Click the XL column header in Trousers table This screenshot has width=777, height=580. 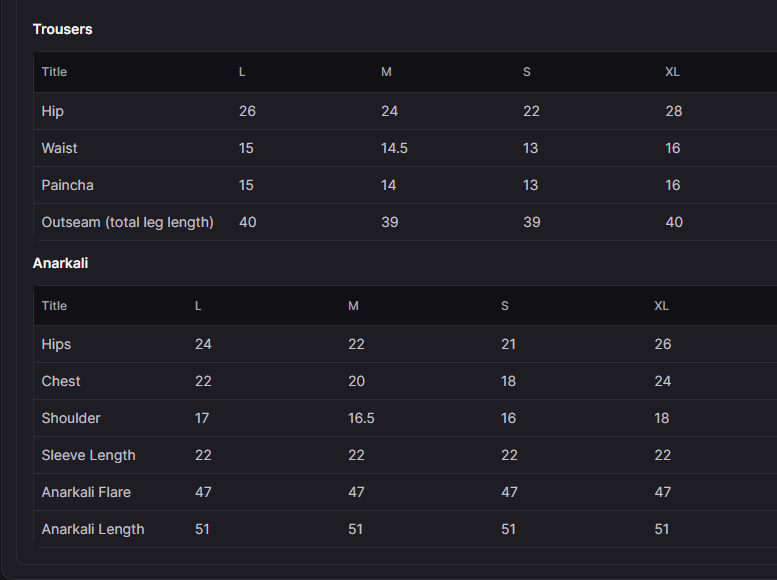tap(672, 72)
